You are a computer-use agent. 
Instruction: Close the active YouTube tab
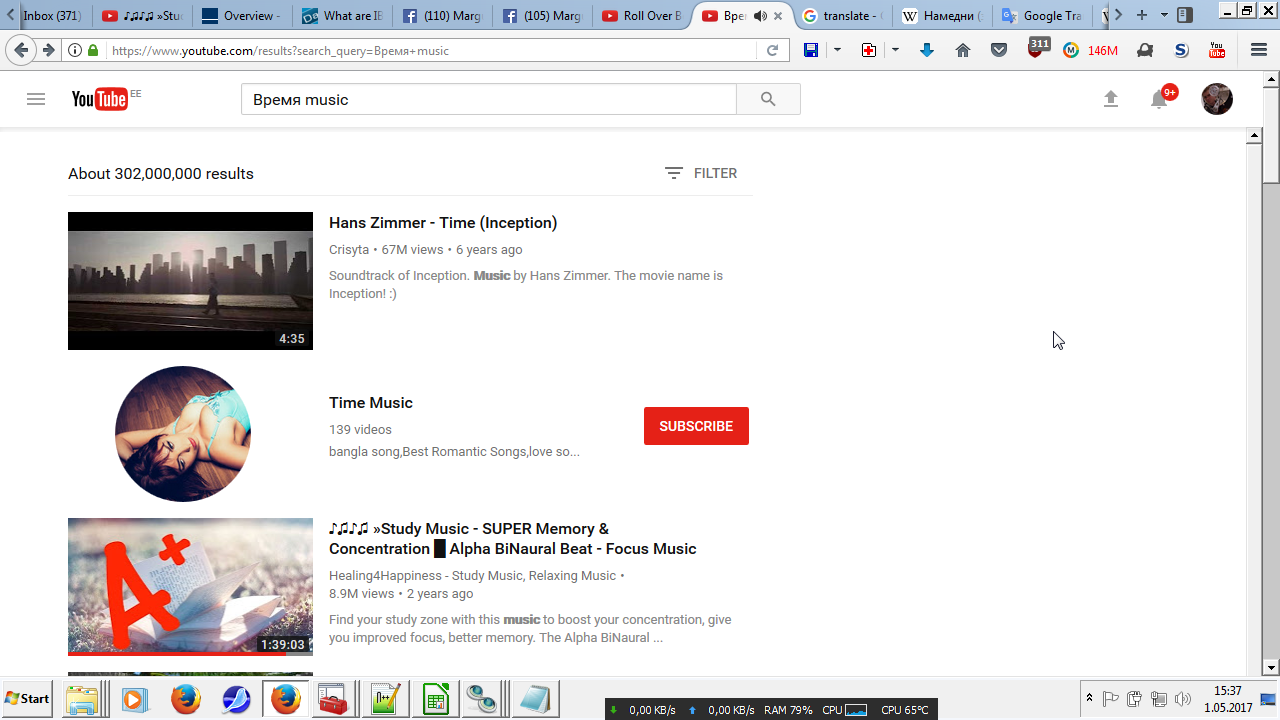778,16
